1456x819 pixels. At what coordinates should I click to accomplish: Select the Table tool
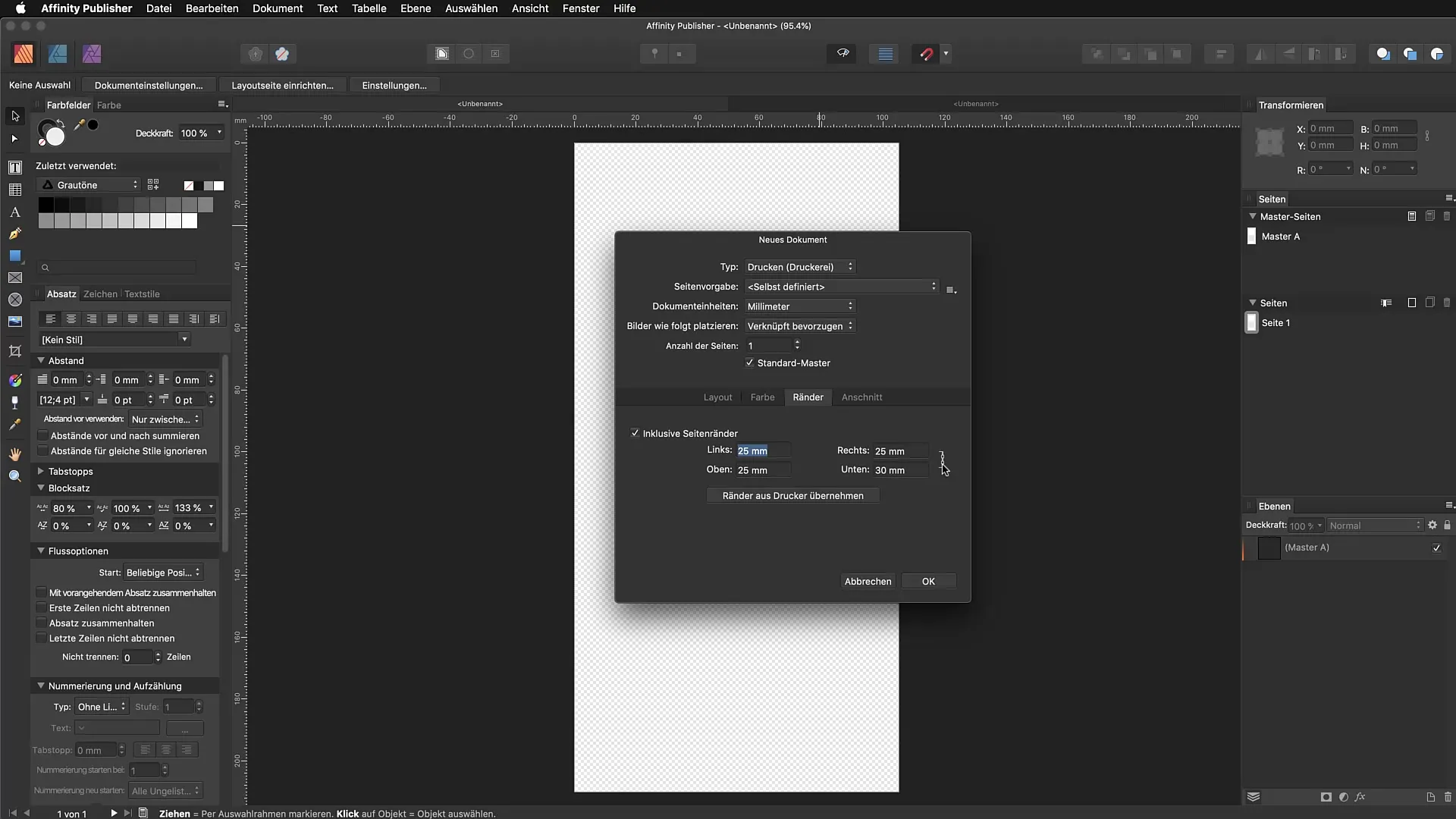[x=15, y=190]
